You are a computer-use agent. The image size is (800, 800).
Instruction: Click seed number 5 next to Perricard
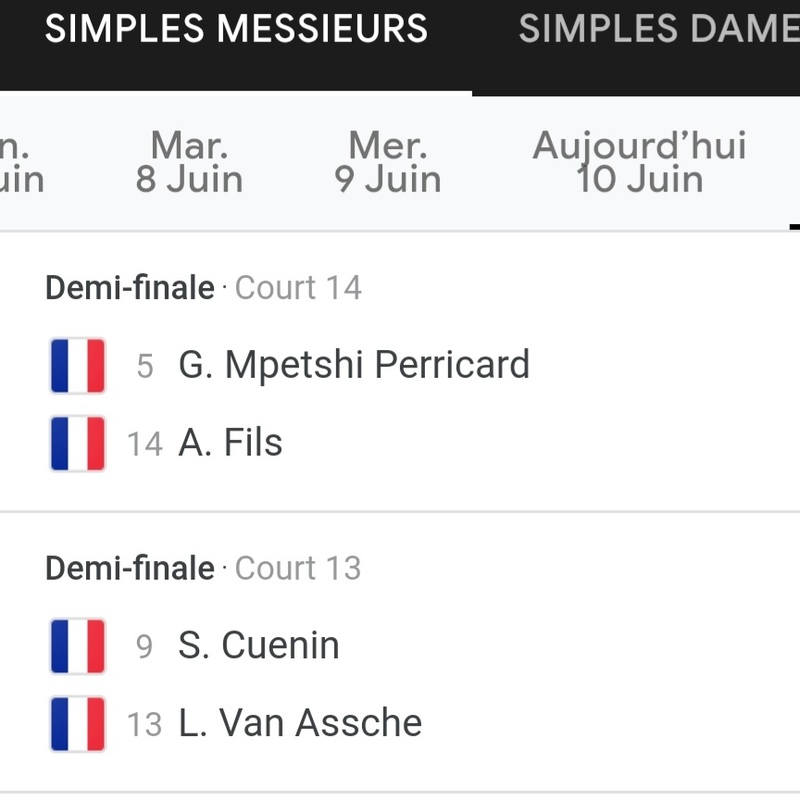(x=145, y=367)
